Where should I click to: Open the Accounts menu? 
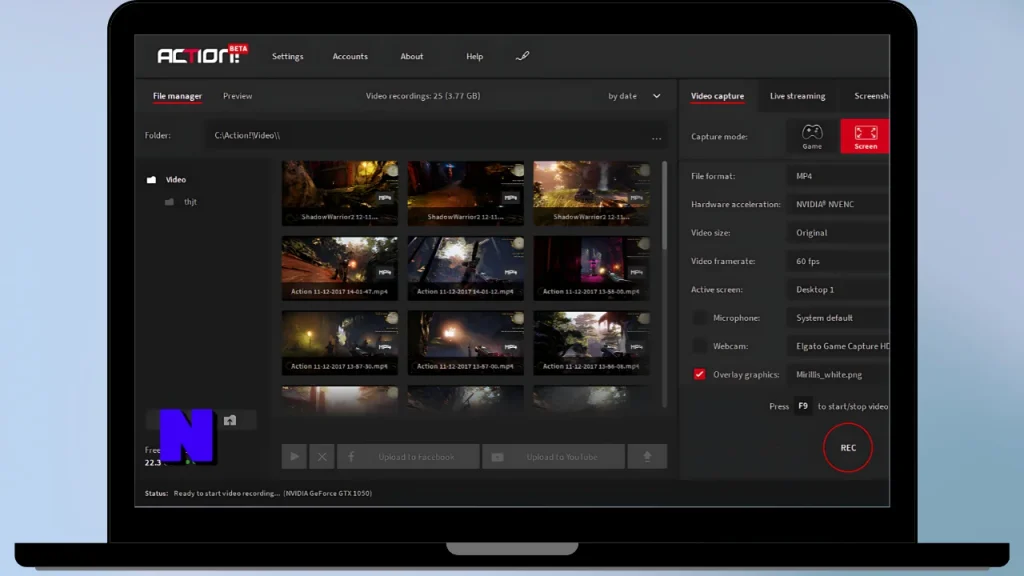coord(350,56)
